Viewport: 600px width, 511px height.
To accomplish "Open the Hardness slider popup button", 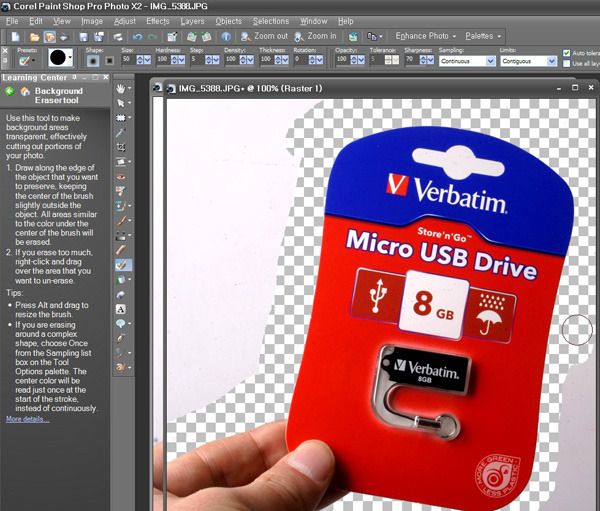I will point(181,60).
